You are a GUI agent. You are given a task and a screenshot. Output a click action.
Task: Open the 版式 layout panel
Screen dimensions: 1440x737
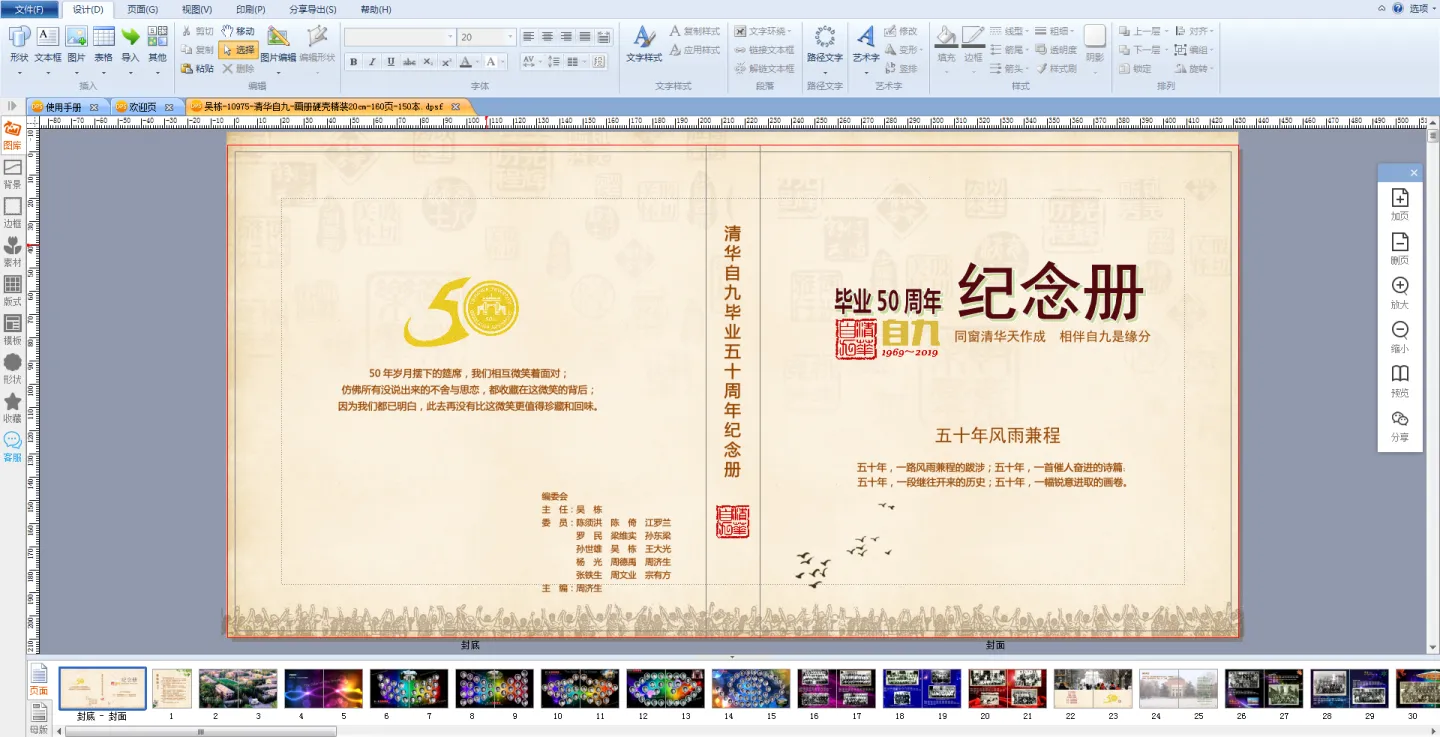12,291
